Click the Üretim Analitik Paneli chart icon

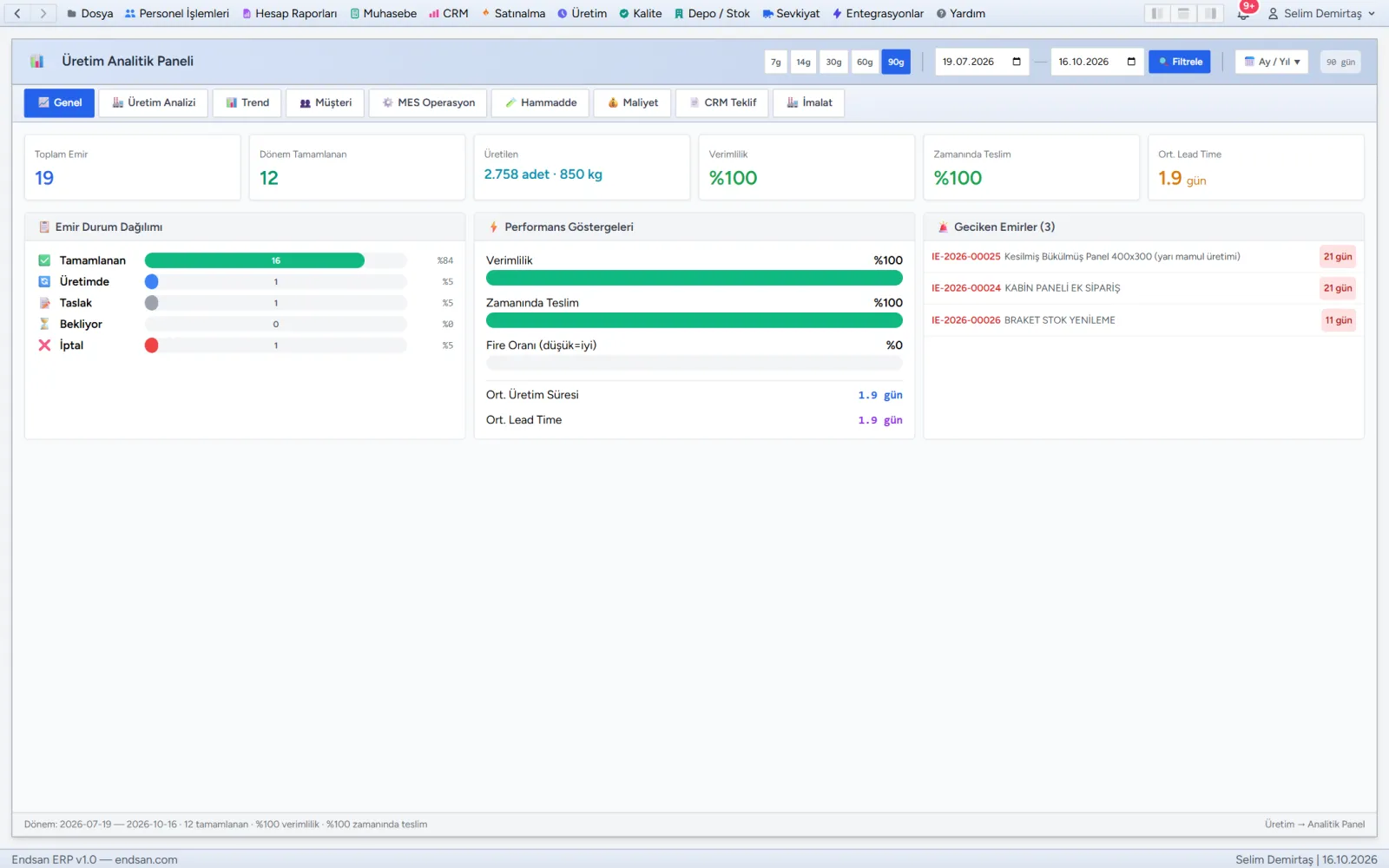click(x=36, y=62)
